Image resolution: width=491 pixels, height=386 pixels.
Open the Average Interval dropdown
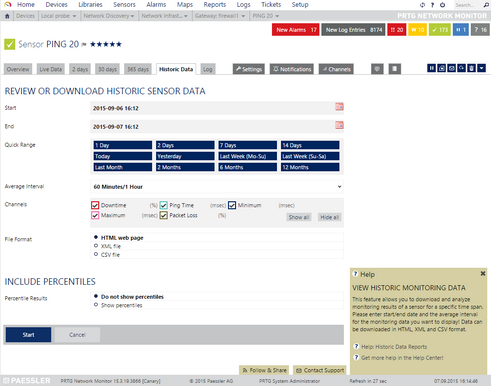[x=217, y=187]
